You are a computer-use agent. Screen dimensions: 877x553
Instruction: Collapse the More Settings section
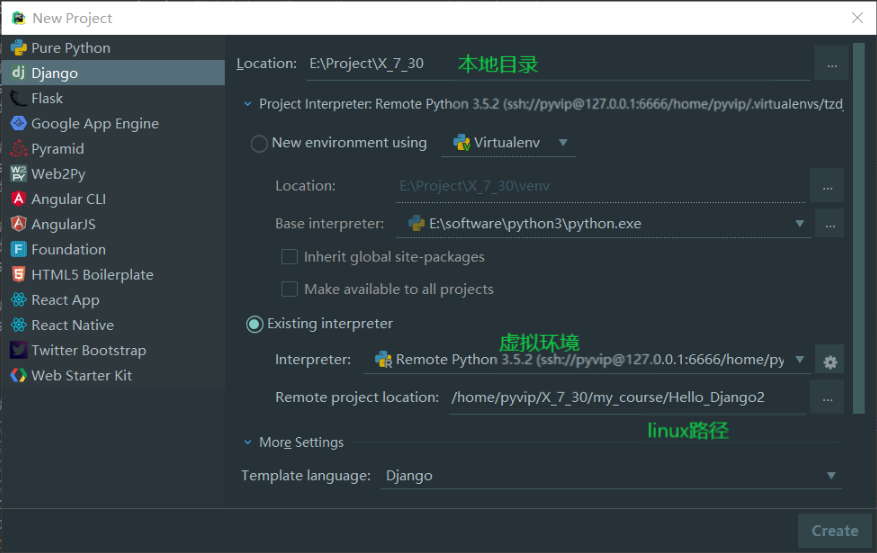pos(248,442)
